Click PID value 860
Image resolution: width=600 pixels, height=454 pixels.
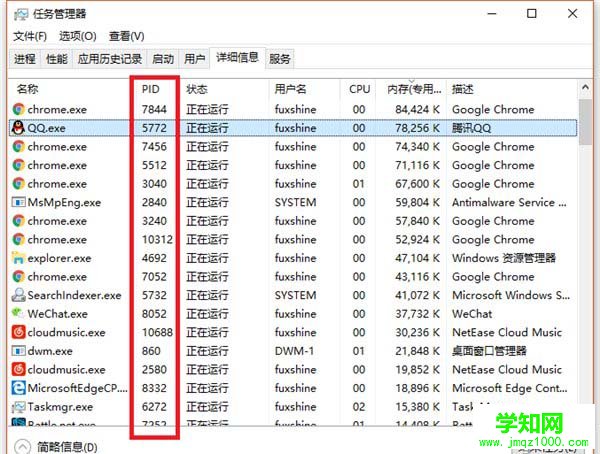(151, 351)
